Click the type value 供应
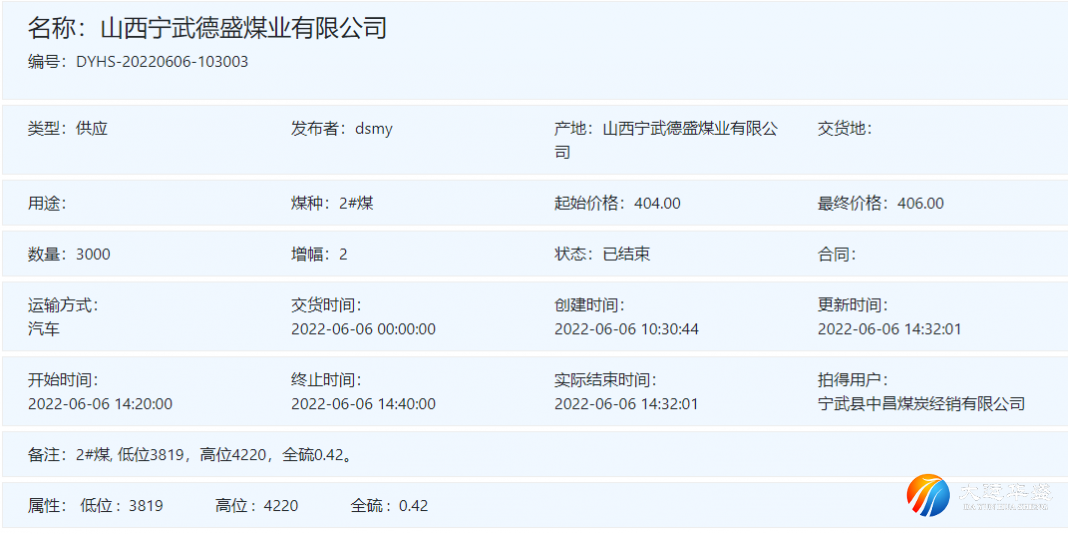1068x534 pixels. tap(92, 129)
